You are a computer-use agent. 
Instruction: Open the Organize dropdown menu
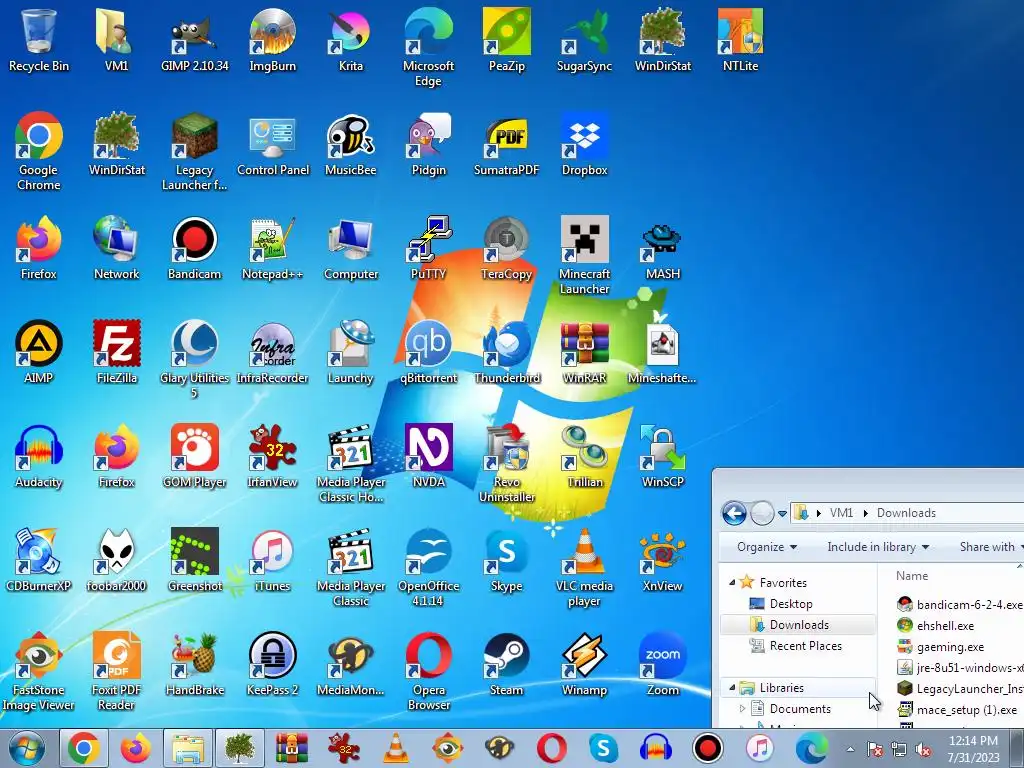click(x=767, y=547)
